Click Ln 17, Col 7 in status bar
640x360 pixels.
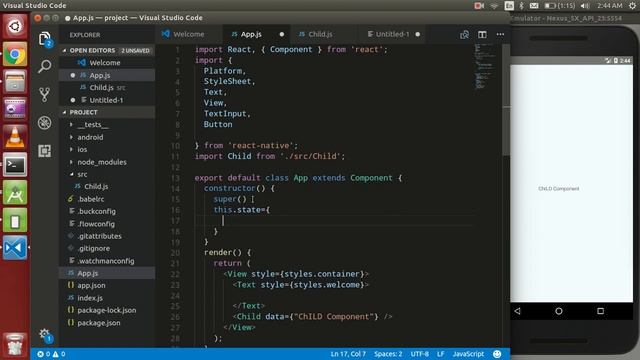click(x=348, y=354)
